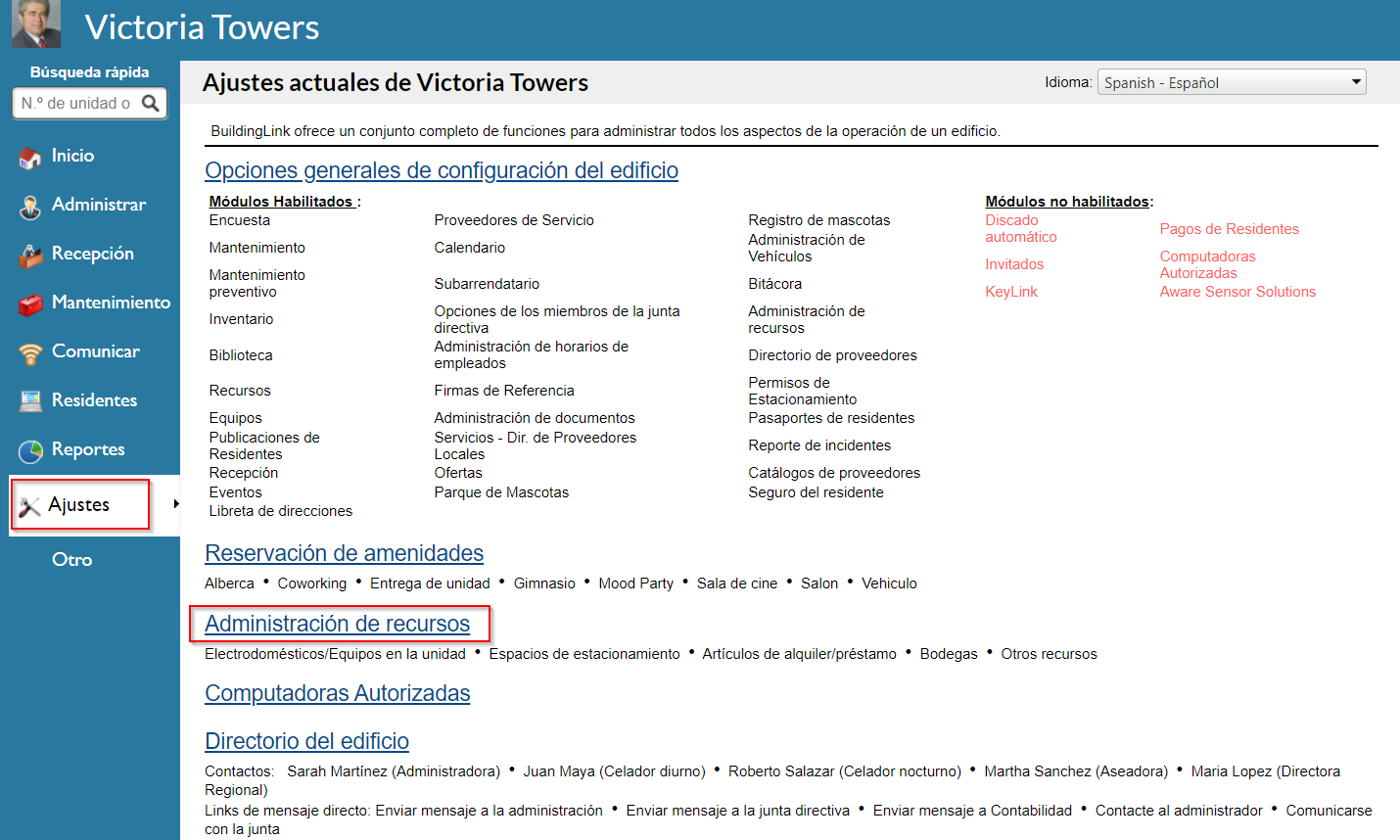Click the Reportes pie chart icon
1400x840 pixels.
tap(30, 450)
